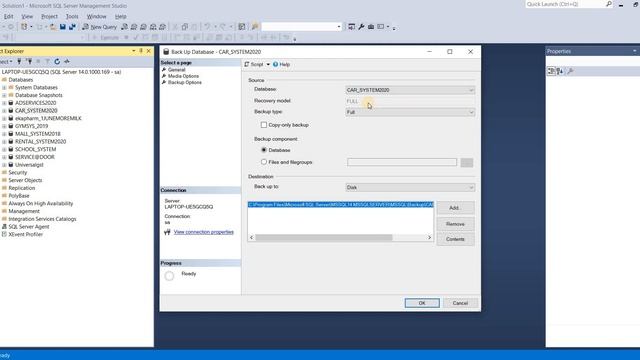Click the Quick Launch search field
The height and width of the screenshot is (360, 640).
tap(565, 4)
